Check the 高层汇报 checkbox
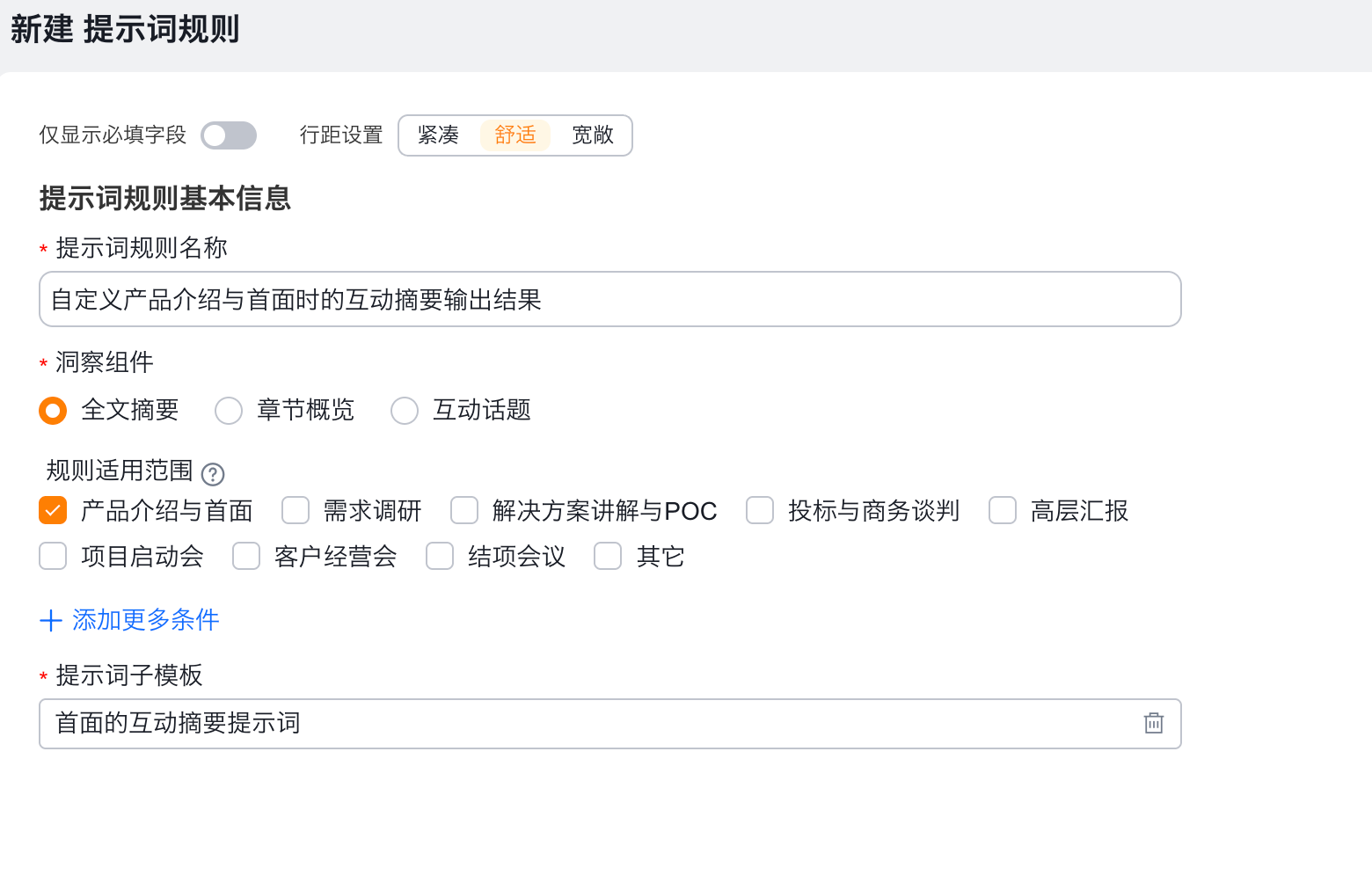 [x=1003, y=511]
